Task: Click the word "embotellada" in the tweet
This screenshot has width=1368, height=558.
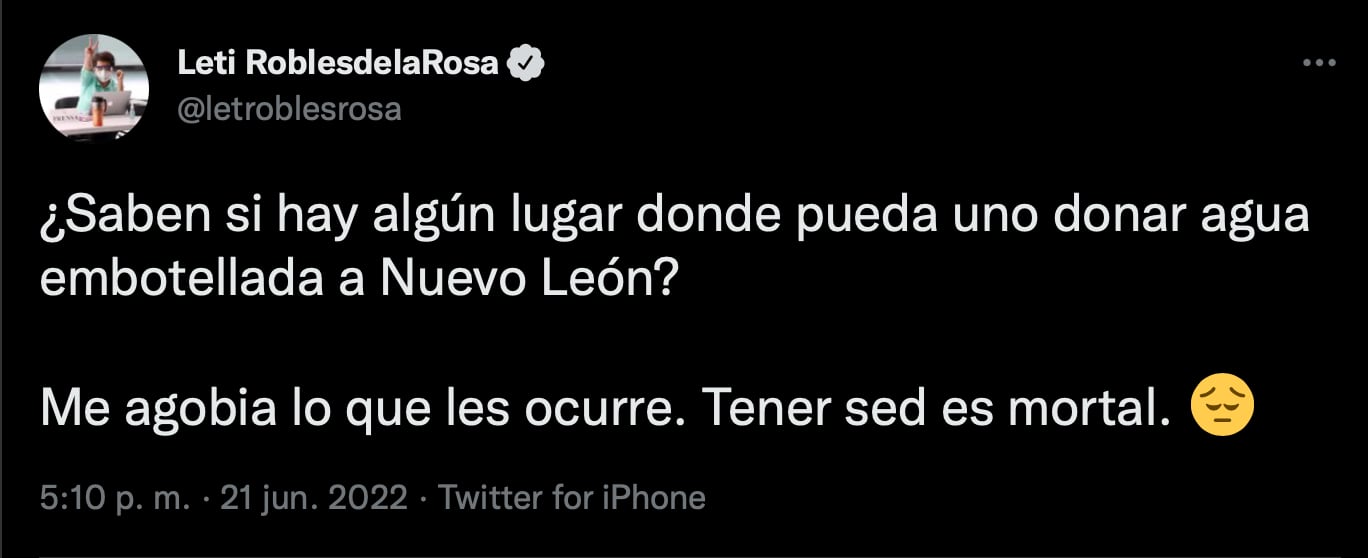Action: click(x=179, y=281)
